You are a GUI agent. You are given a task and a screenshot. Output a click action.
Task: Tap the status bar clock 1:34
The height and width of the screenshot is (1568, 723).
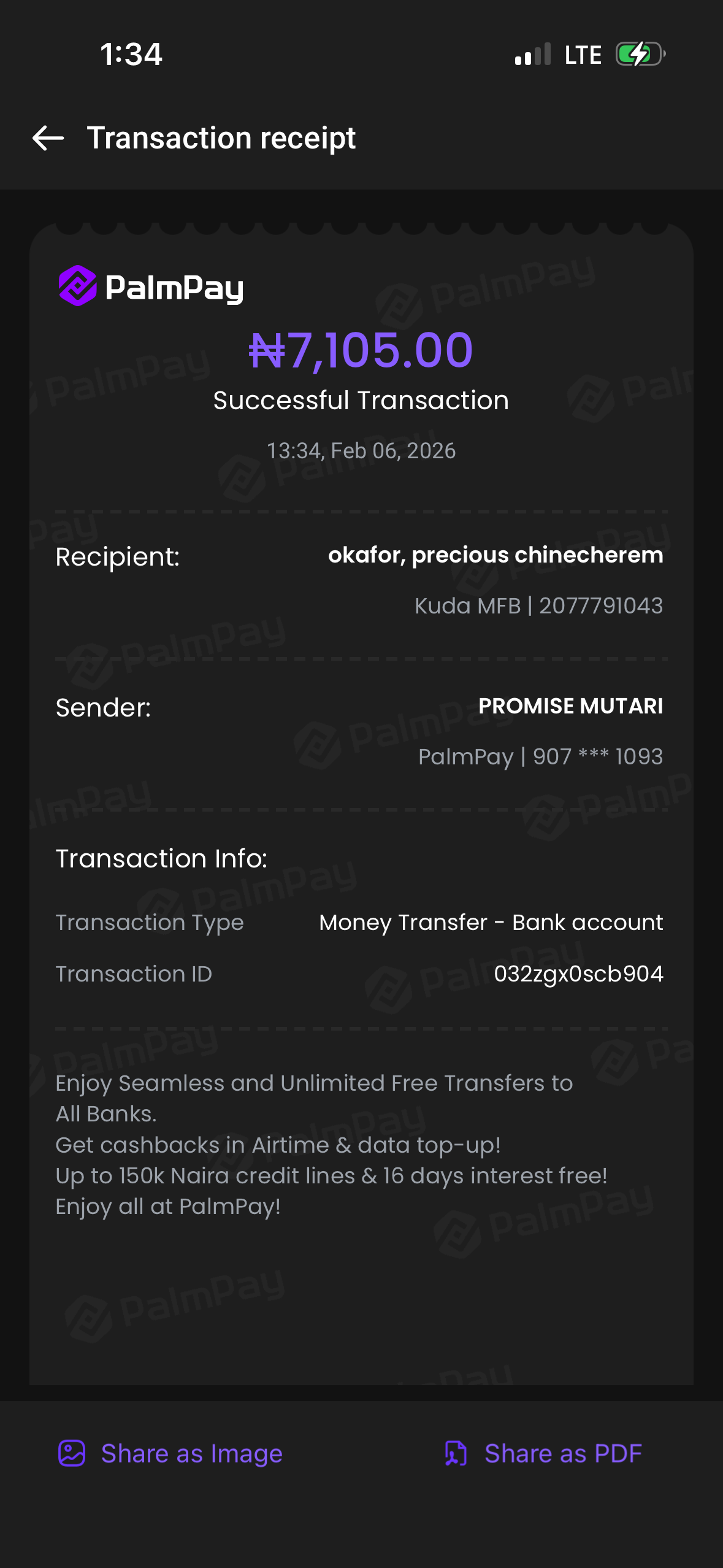(x=131, y=54)
